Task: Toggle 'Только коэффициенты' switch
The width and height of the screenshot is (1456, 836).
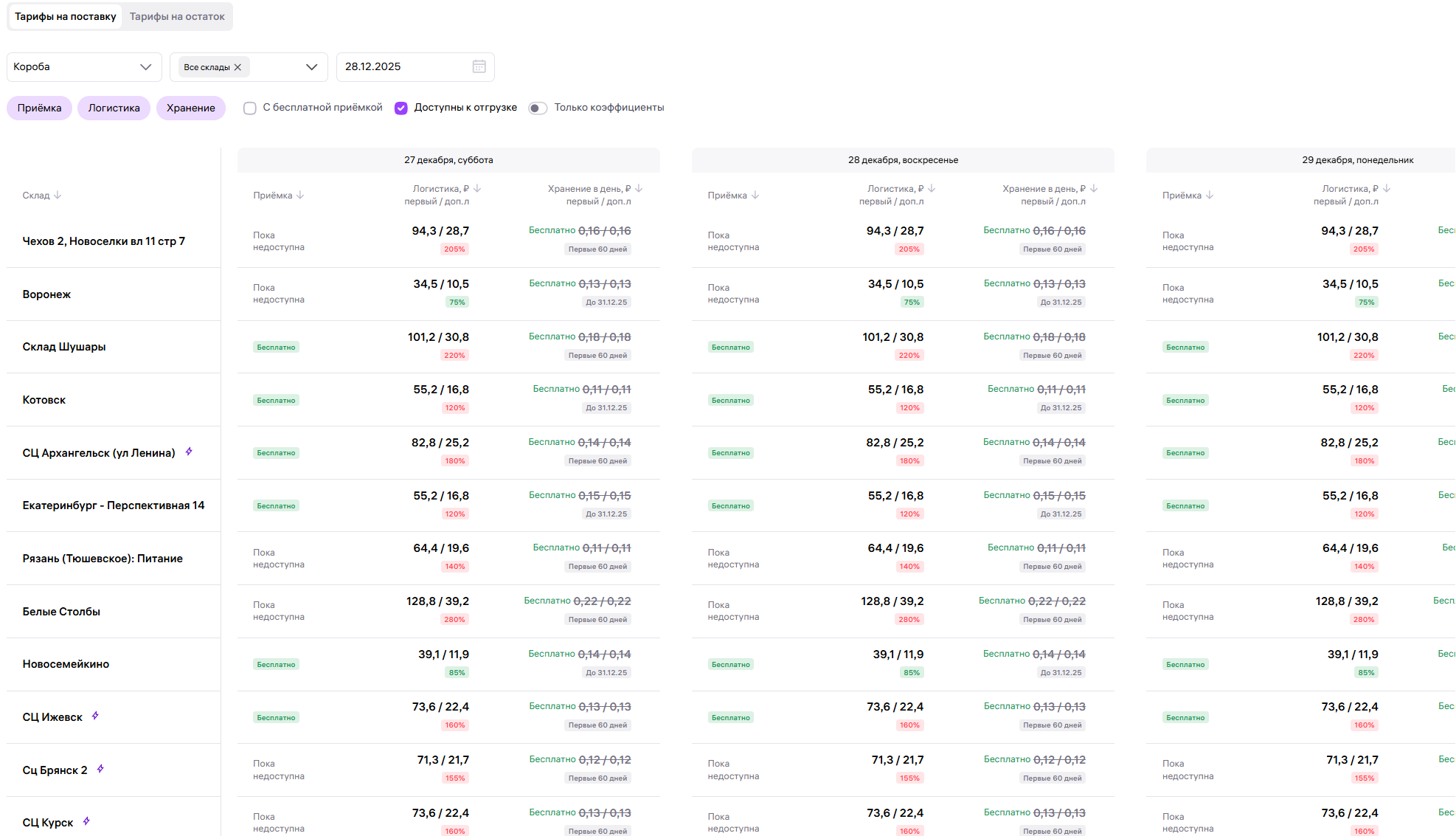Action: [x=538, y=108]
